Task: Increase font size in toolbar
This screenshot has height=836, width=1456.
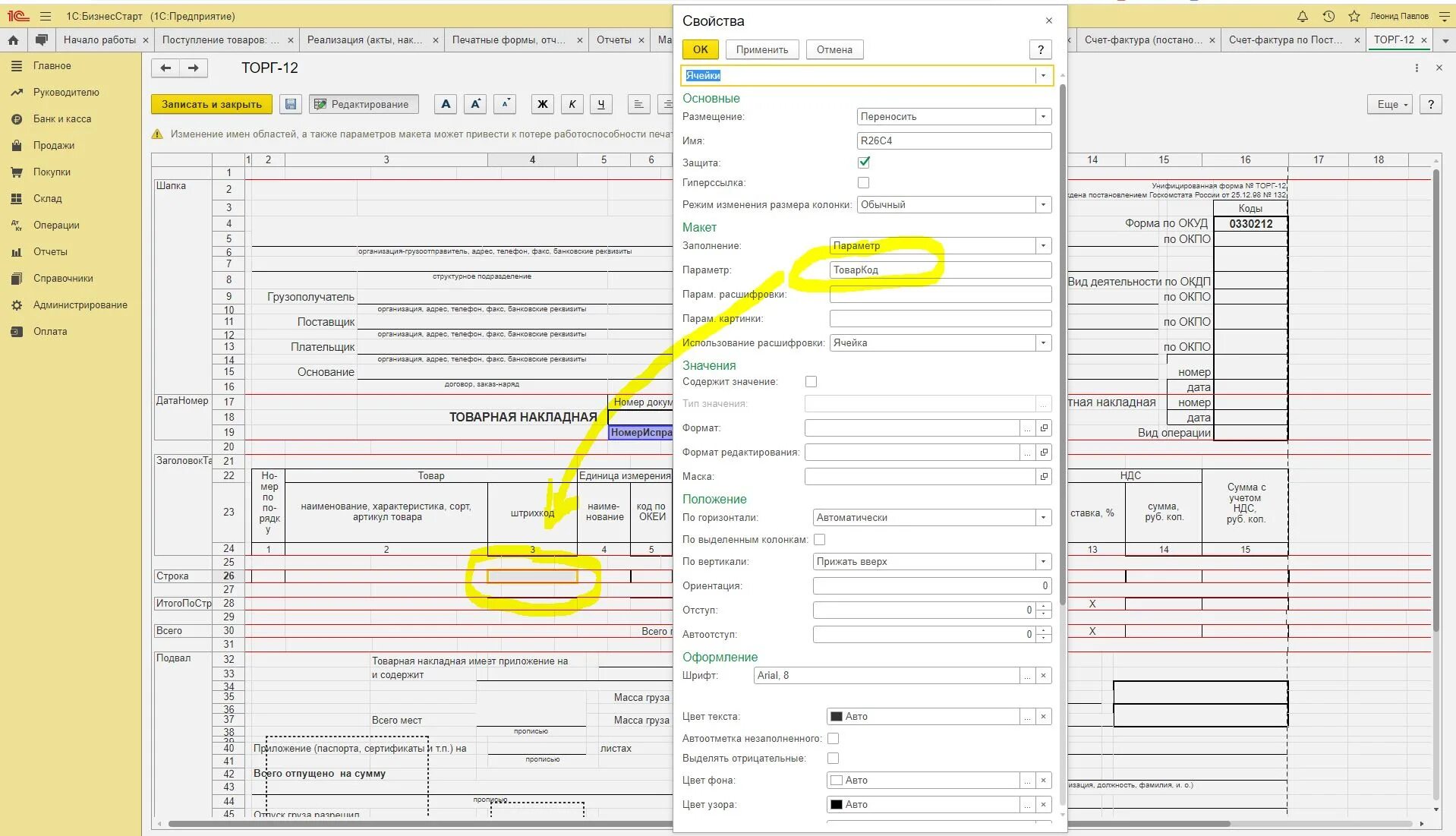Action: point(476,105)
